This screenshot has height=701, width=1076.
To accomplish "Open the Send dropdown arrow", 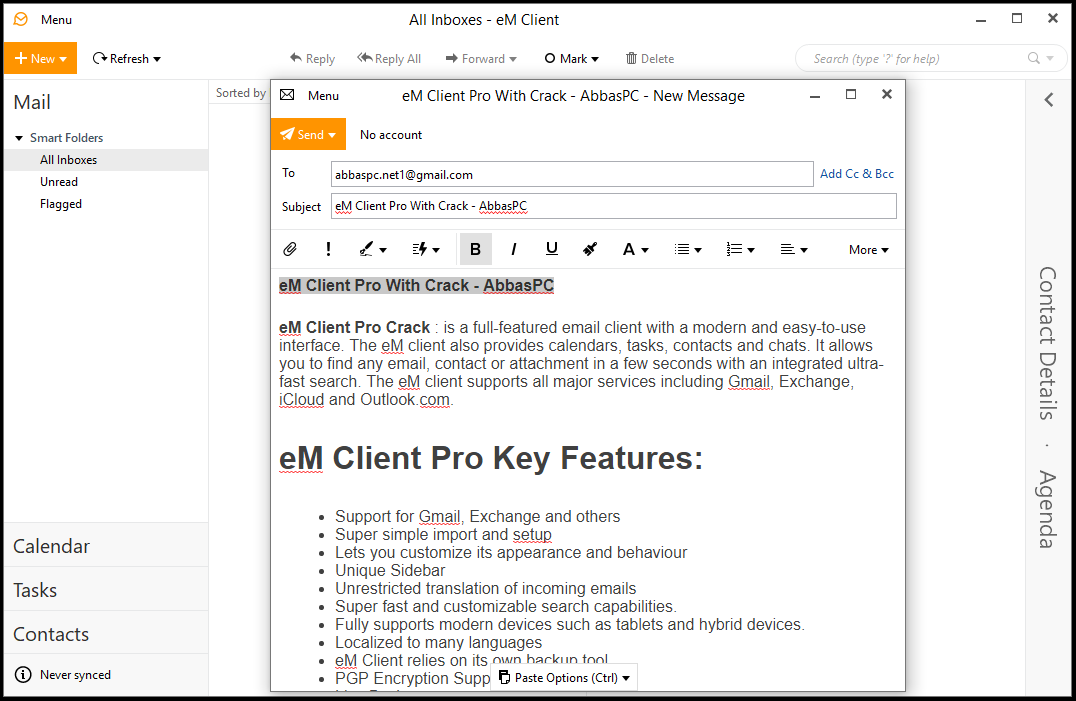I will 333,135.
